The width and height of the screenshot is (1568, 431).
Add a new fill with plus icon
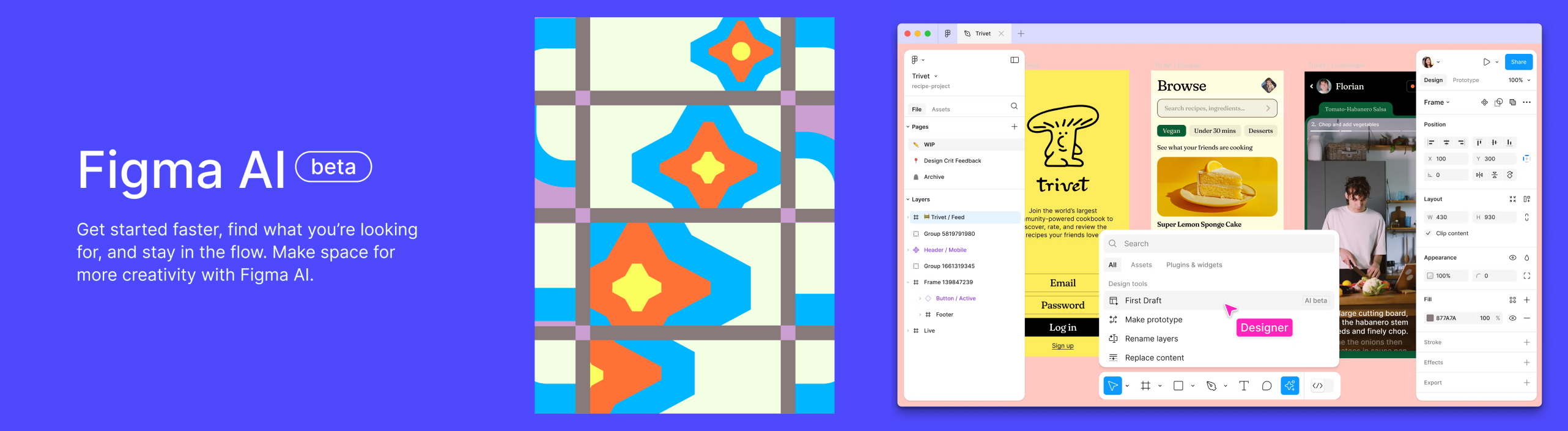point(1526,300)
